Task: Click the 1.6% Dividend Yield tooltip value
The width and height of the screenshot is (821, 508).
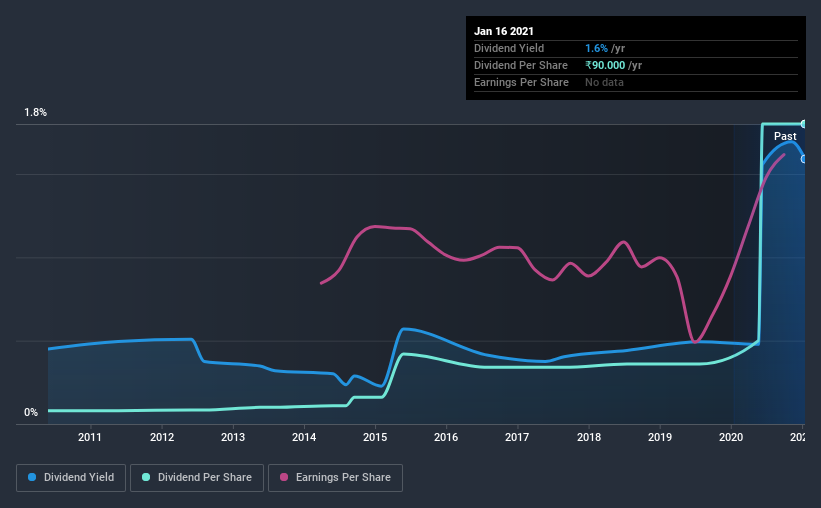Action: pyautogui.click(x=596, y=48)
